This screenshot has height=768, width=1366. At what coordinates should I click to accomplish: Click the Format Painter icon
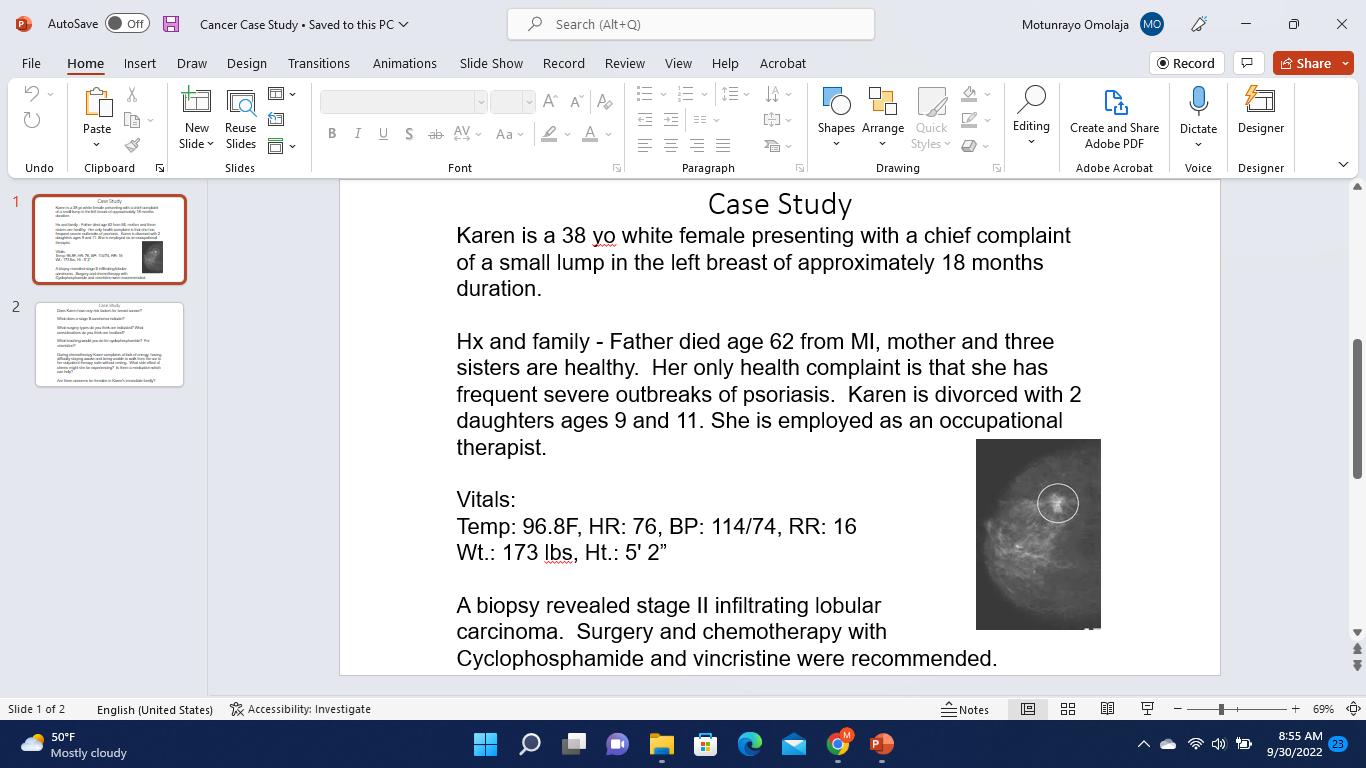(x=132, y=145)
